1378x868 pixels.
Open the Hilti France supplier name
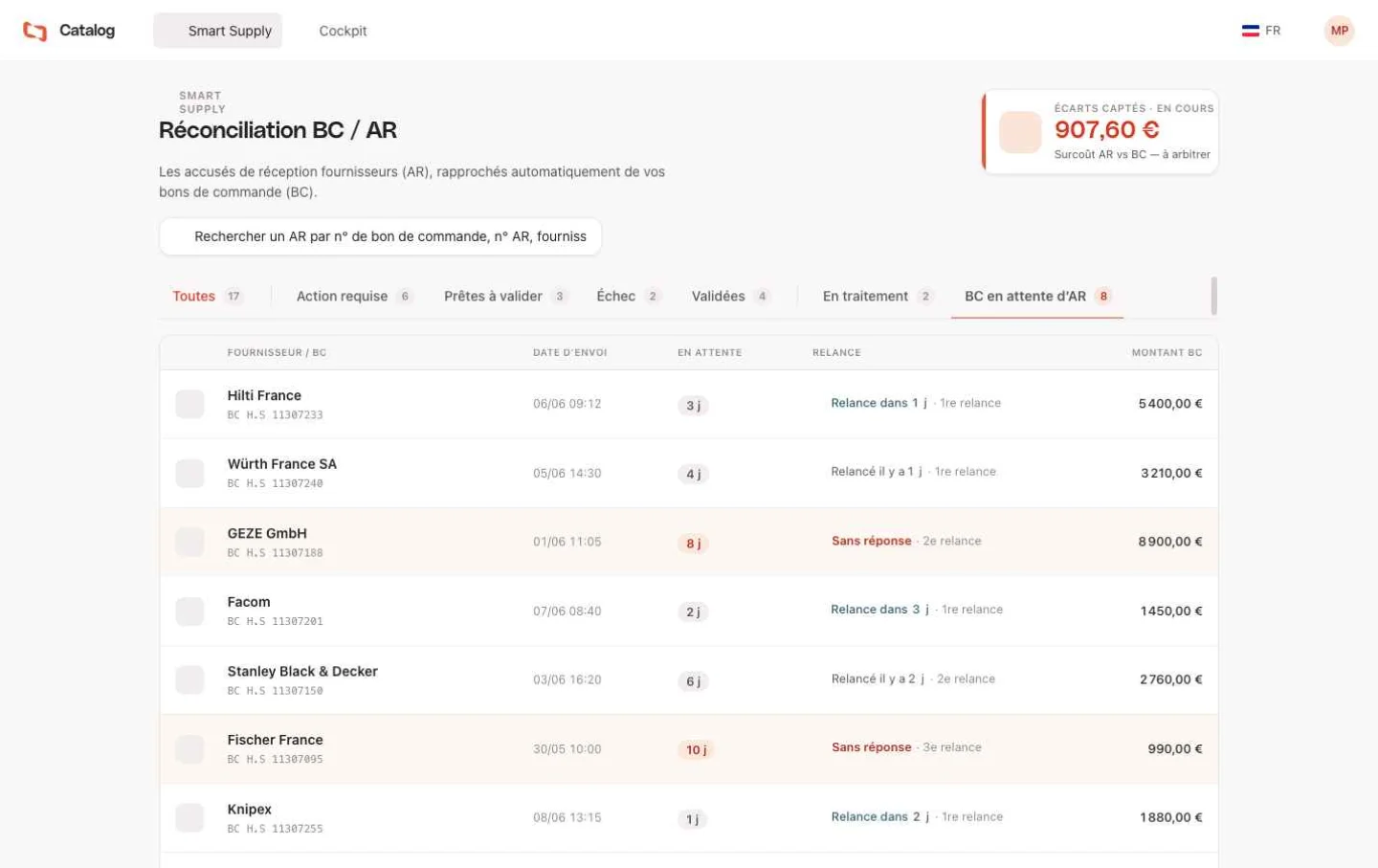(264, 395)
